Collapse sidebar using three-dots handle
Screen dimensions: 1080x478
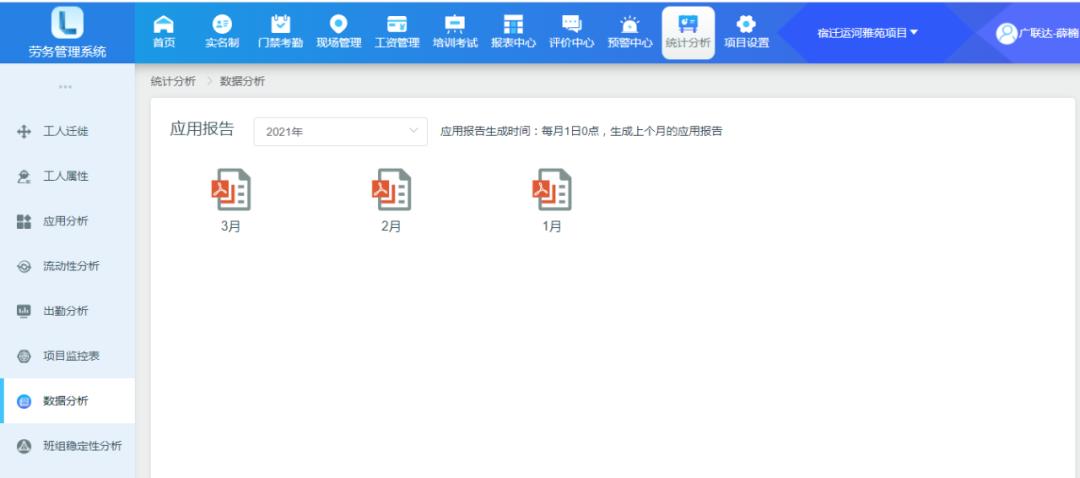click(66, 86)
